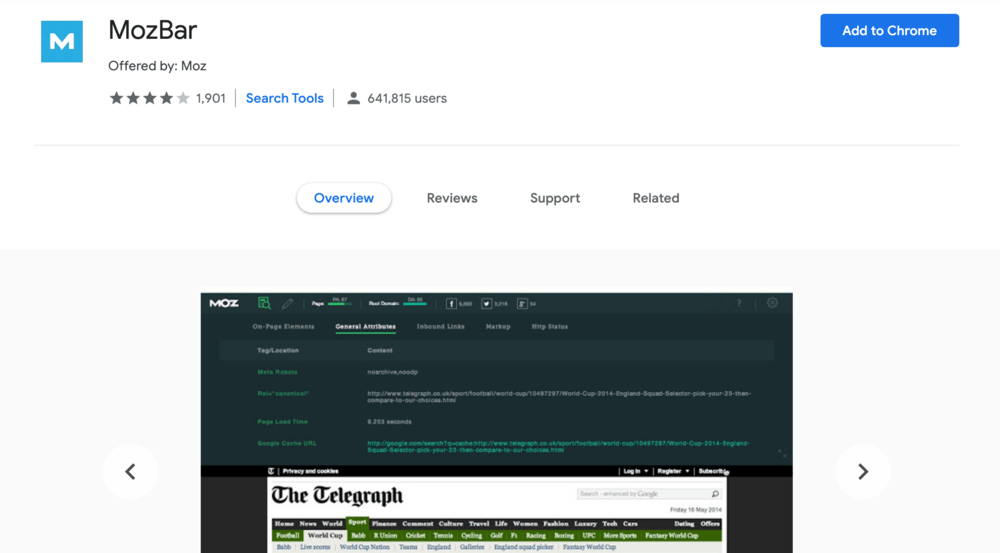Screen dimensions: 1000x553
Task: Expand the Register dropdown in preview
Action: coord(673,471)
